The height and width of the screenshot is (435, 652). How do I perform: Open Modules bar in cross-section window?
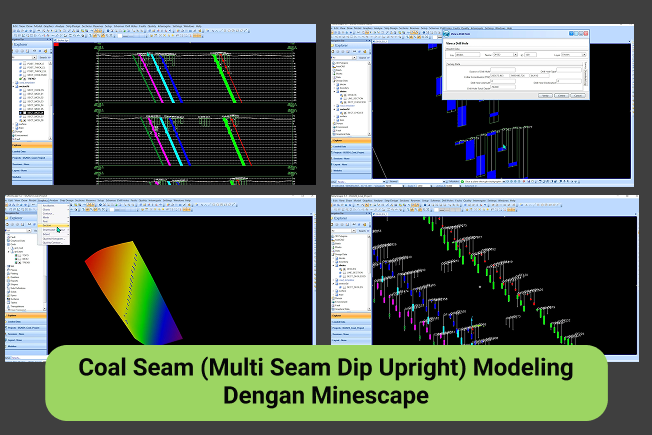pyautogui.click(x=32, y=177)
